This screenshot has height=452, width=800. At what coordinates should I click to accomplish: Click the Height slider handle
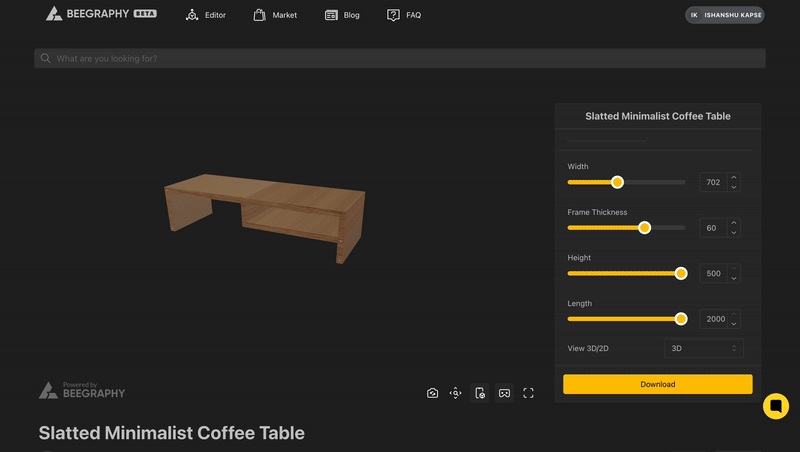[681, 273]
